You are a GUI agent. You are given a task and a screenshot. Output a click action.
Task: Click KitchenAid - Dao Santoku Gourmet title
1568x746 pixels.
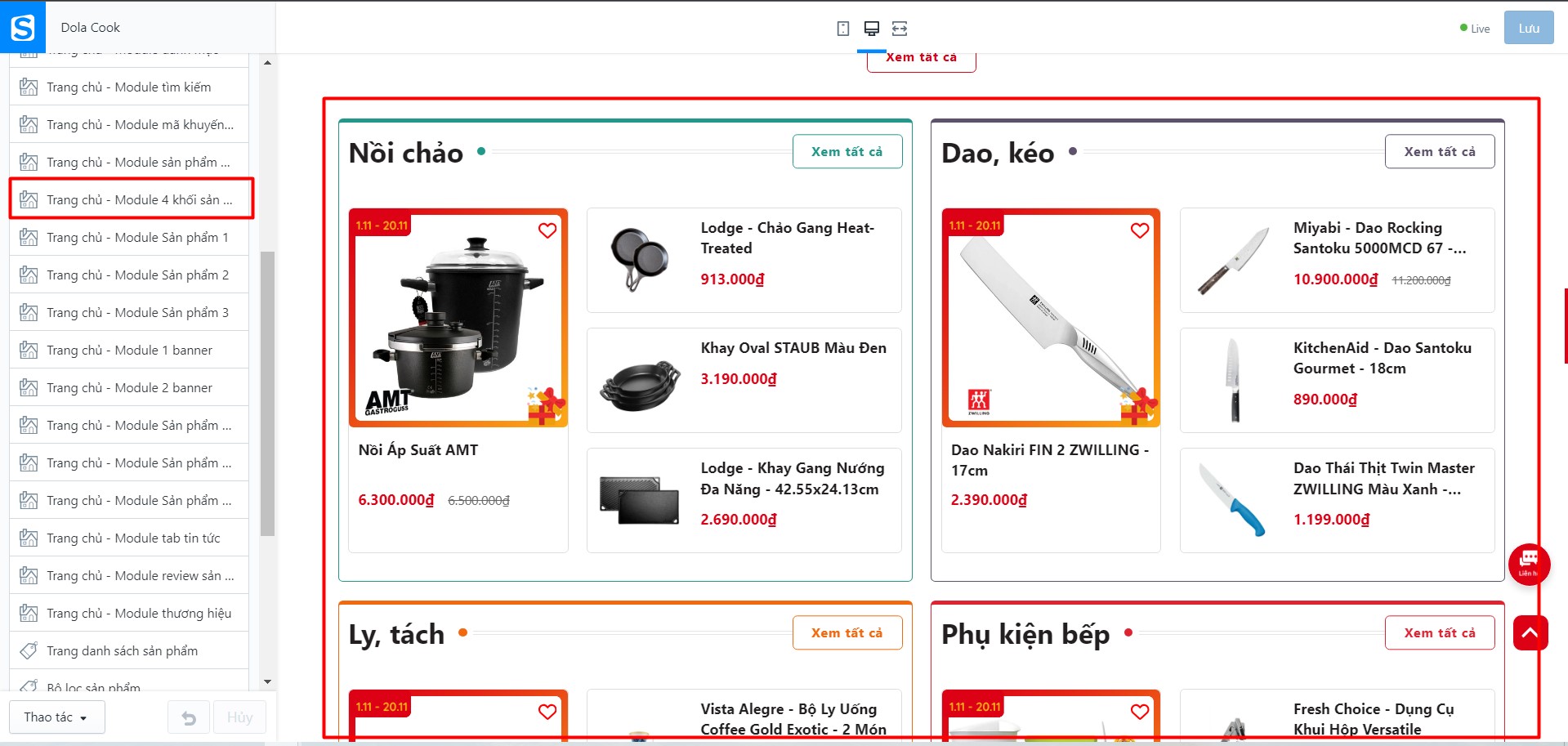coord(1383,358)
